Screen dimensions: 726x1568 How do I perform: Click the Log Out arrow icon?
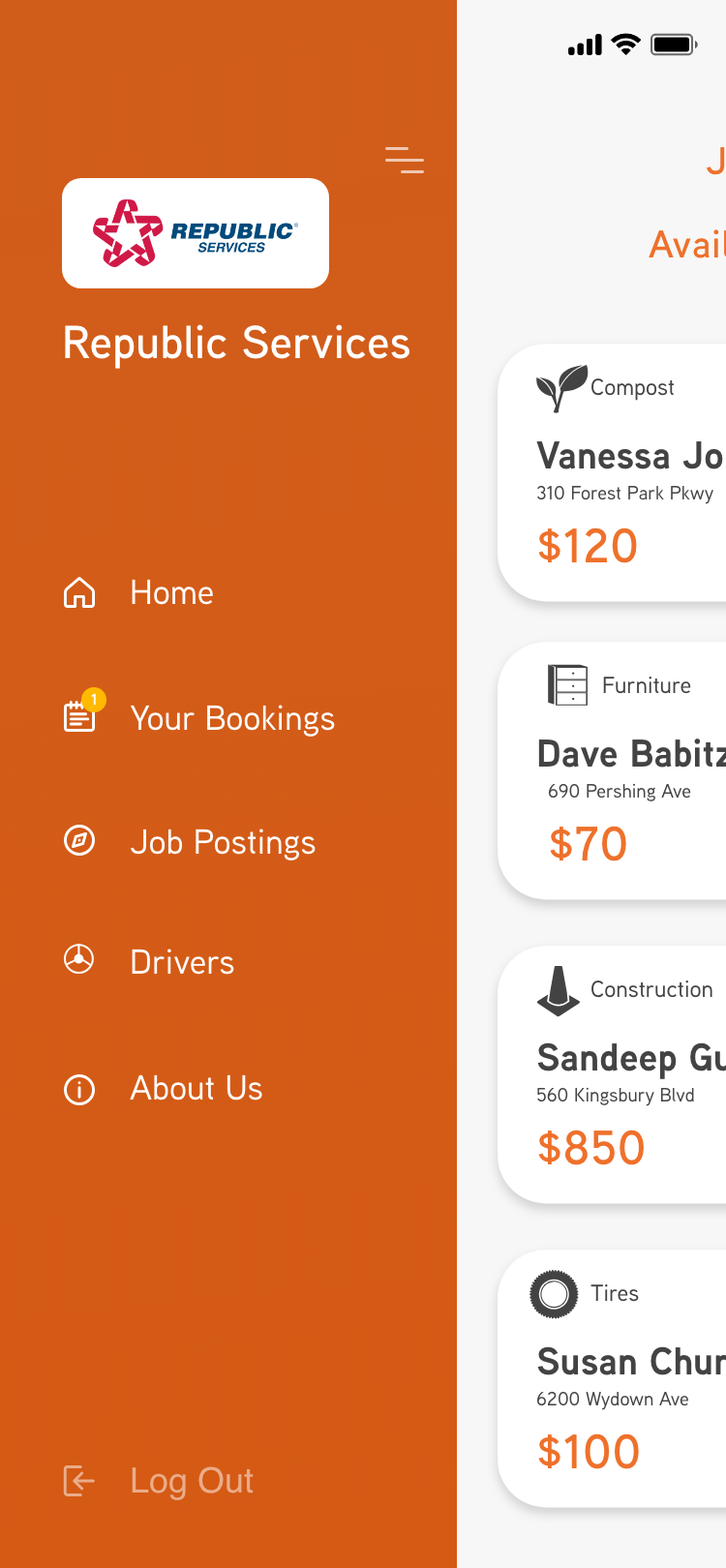point(79,1481)
